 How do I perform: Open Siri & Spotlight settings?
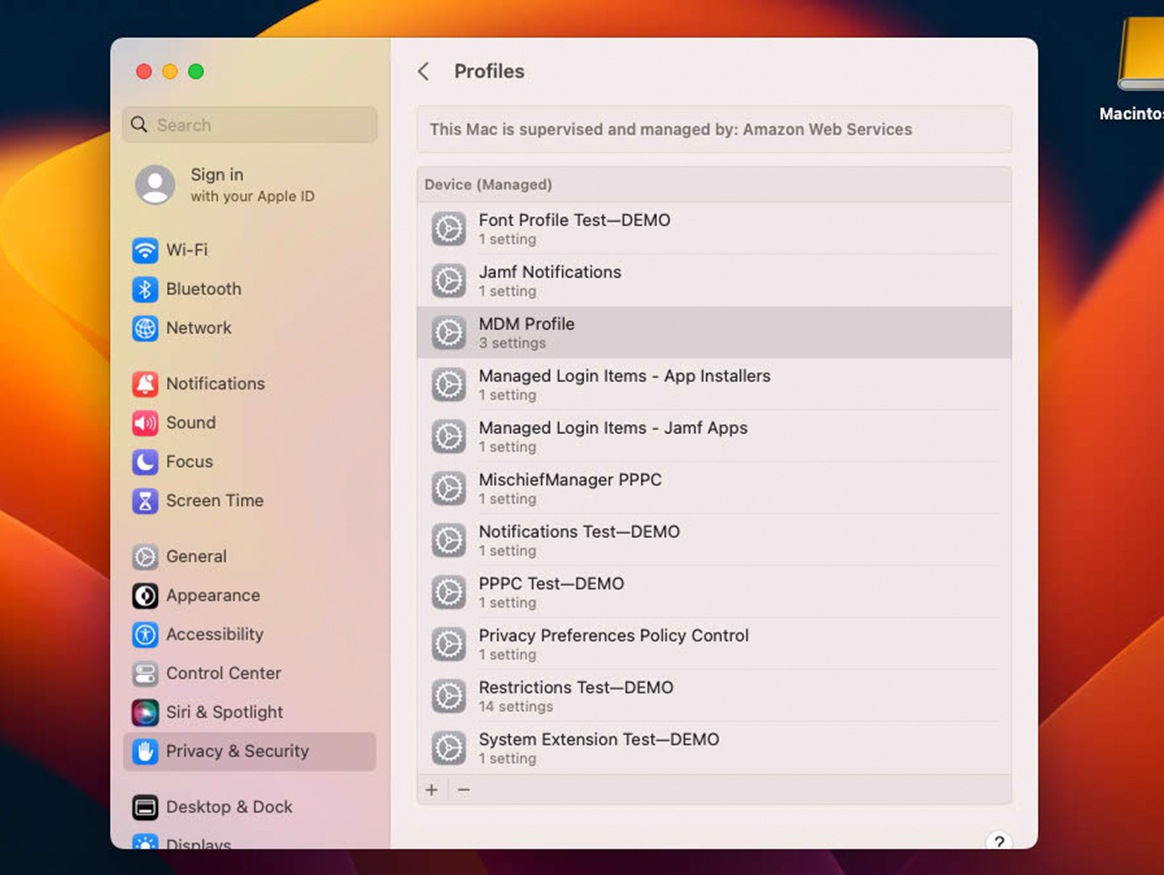(224, 712)
